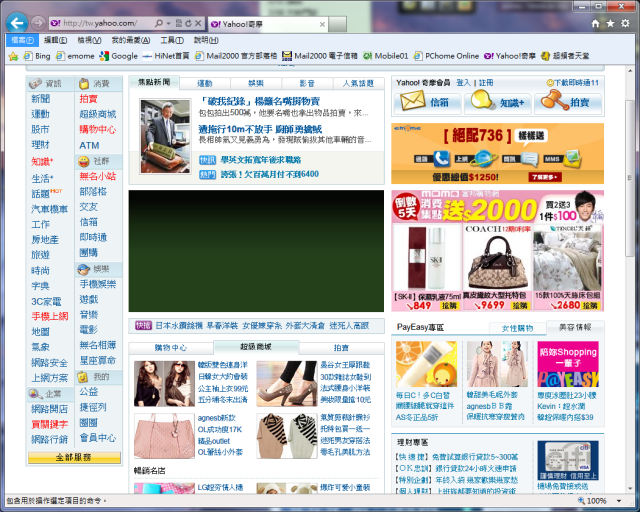Open the 工具(T) menu
The width and height of the screenshot is (641, 512).
click(x=172, y=40)
